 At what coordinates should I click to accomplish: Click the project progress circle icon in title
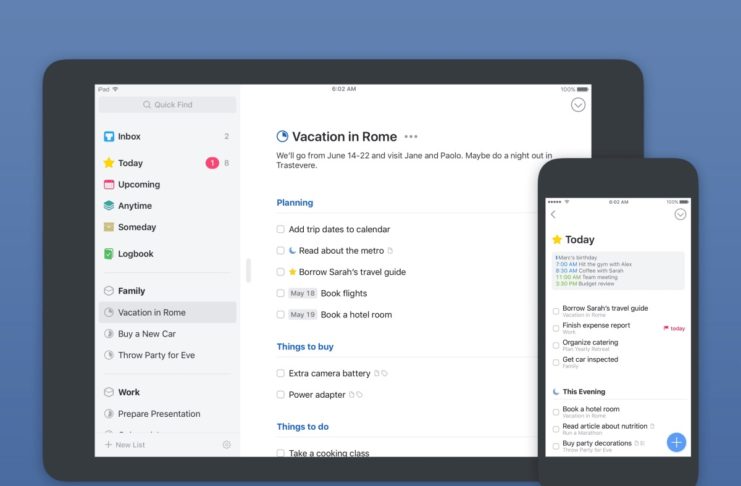click(x=282, y=136)
